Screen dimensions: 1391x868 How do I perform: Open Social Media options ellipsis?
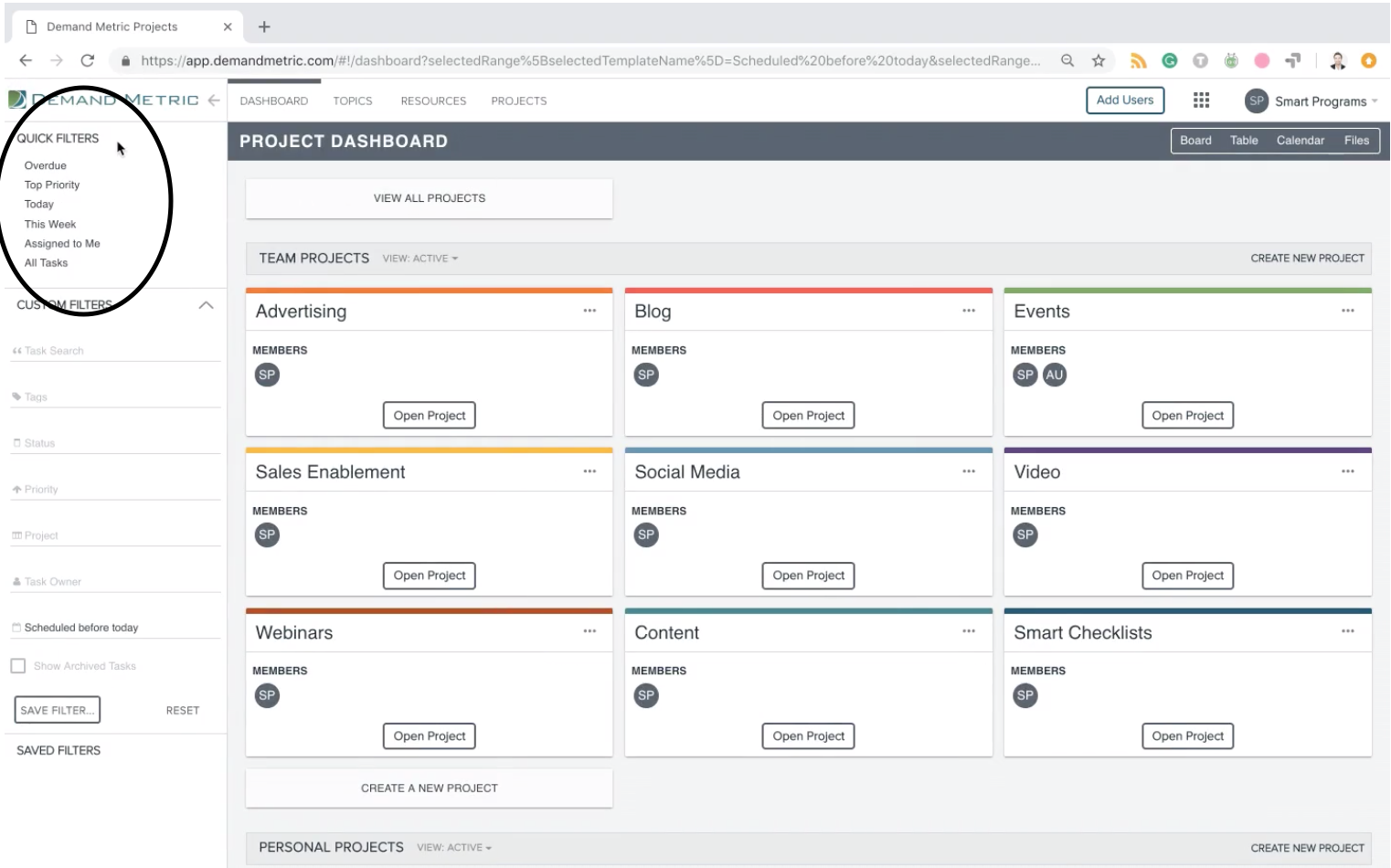969,471
